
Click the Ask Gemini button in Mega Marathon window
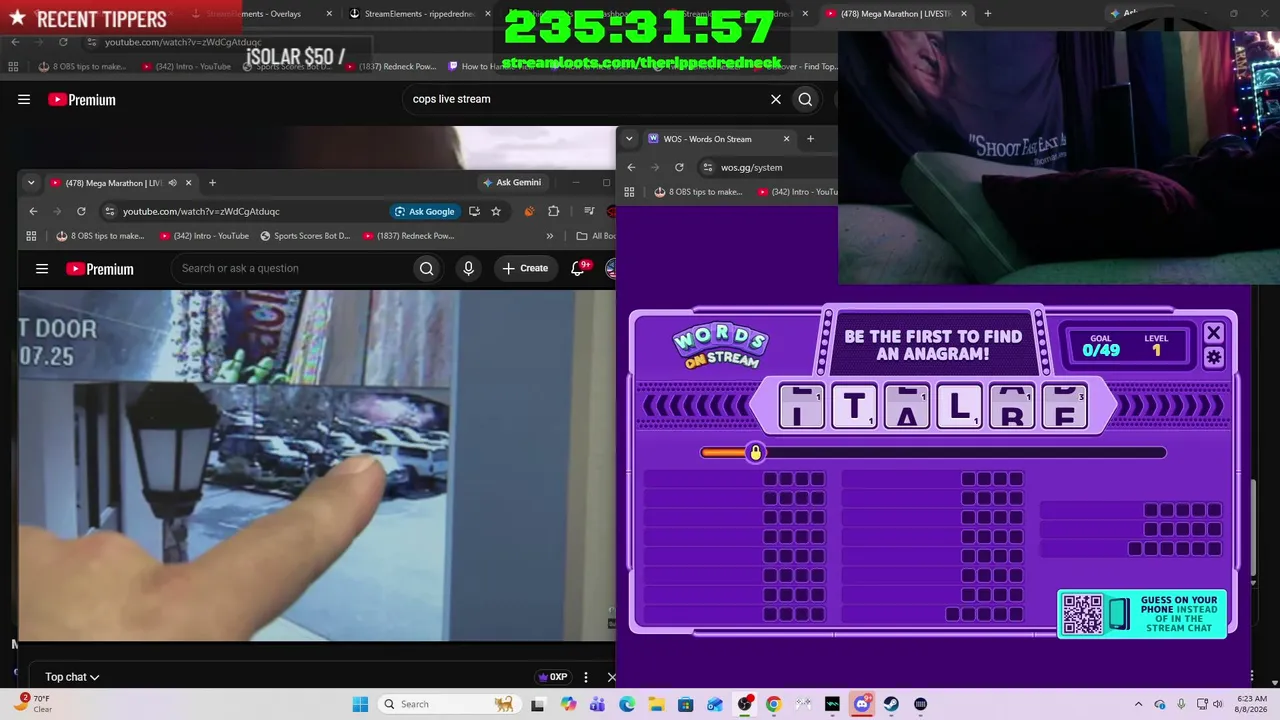(511, 183)
